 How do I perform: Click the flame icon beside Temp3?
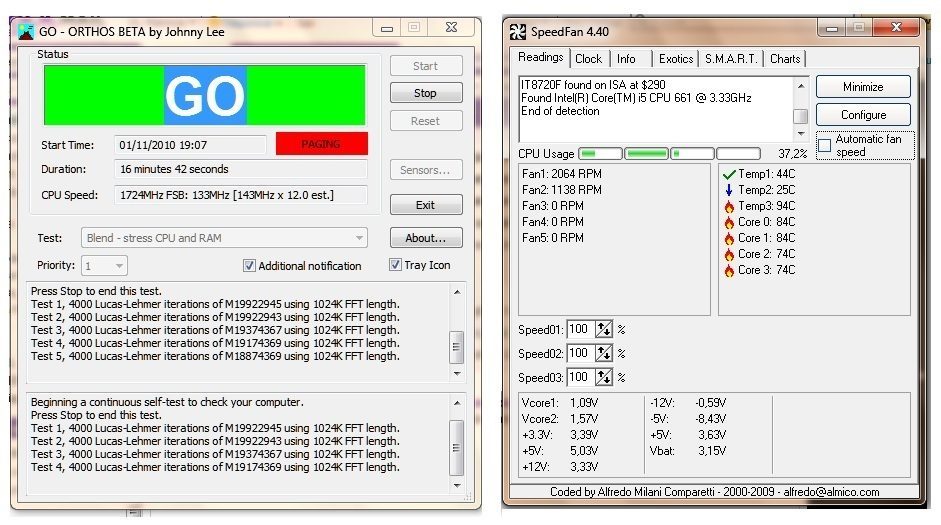click(729, 206)
